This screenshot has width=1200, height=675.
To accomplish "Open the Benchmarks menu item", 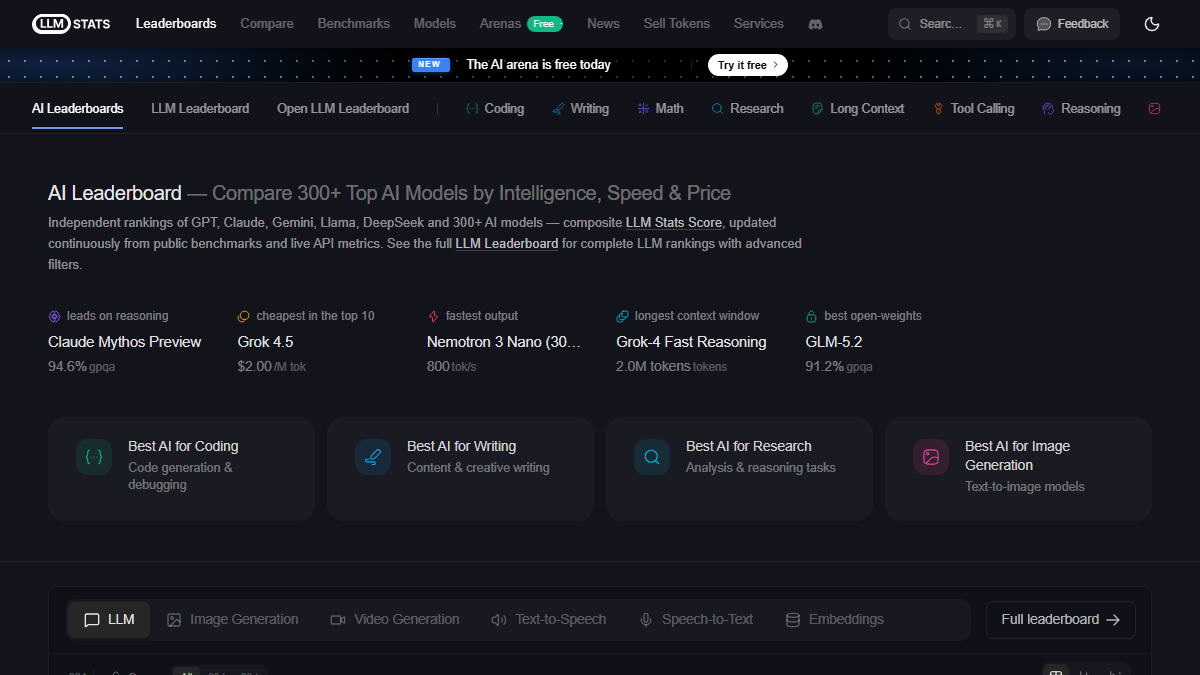I will tap(354, 23).
